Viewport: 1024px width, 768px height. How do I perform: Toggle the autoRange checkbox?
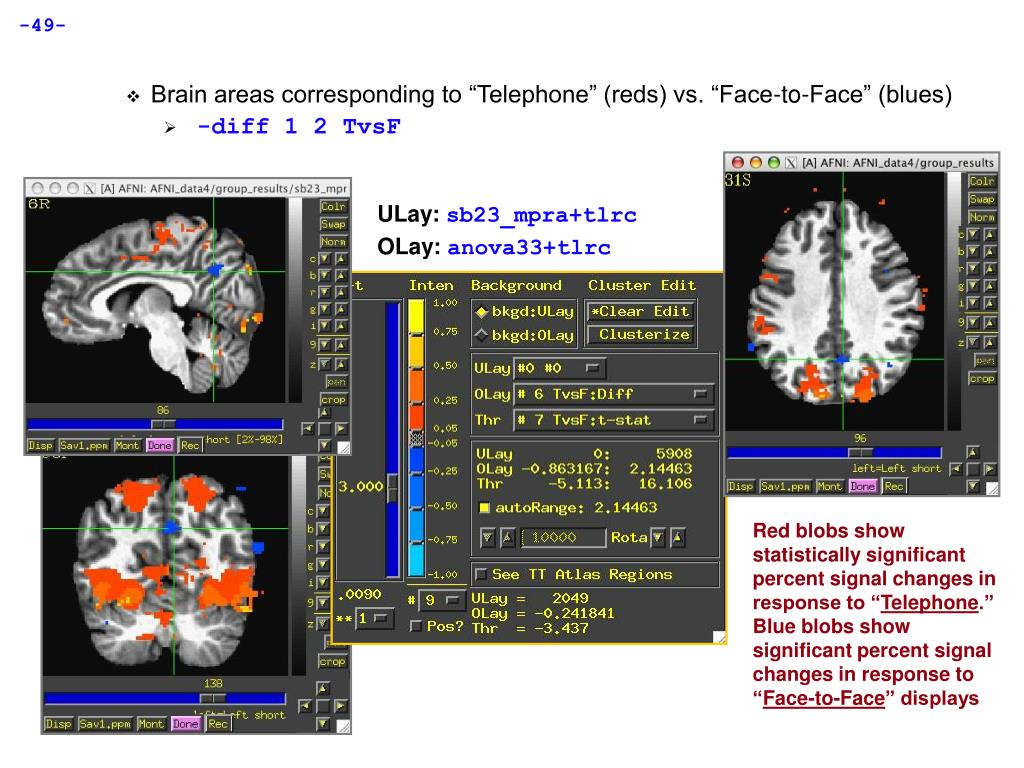(485, 507)
